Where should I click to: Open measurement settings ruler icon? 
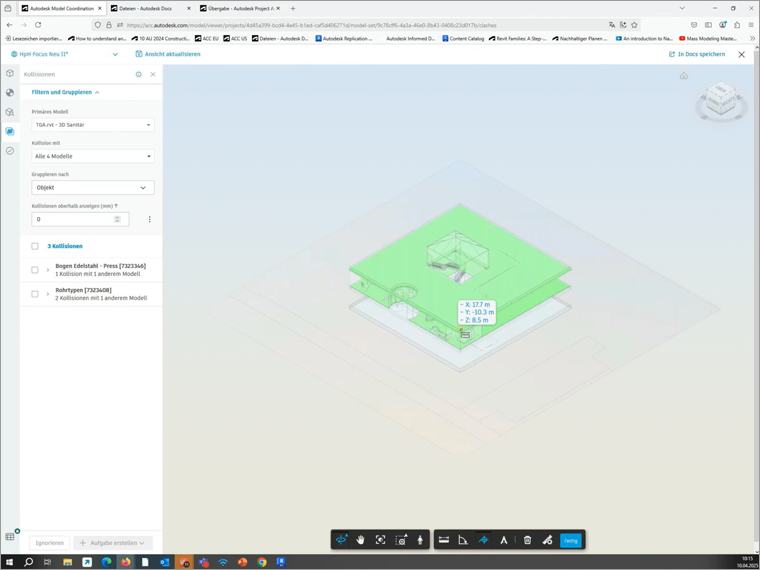pyautogui.click(x=547, y=540)
